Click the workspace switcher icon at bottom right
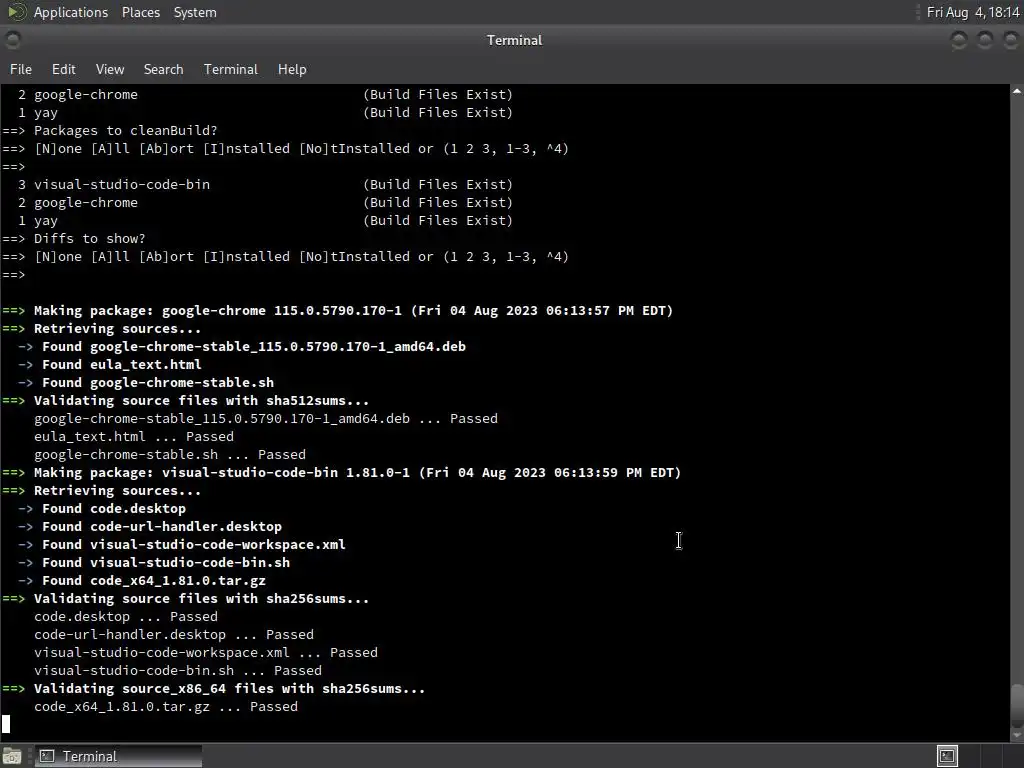 tap(947, 756)
